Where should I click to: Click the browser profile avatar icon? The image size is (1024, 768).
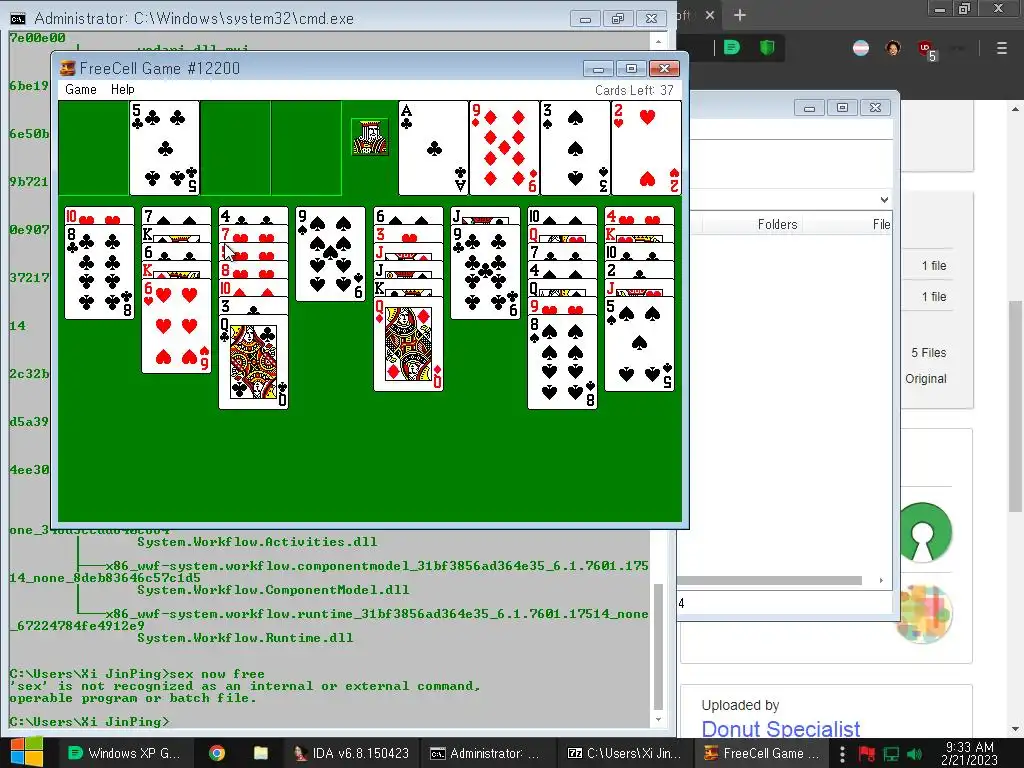pos(893,48)
